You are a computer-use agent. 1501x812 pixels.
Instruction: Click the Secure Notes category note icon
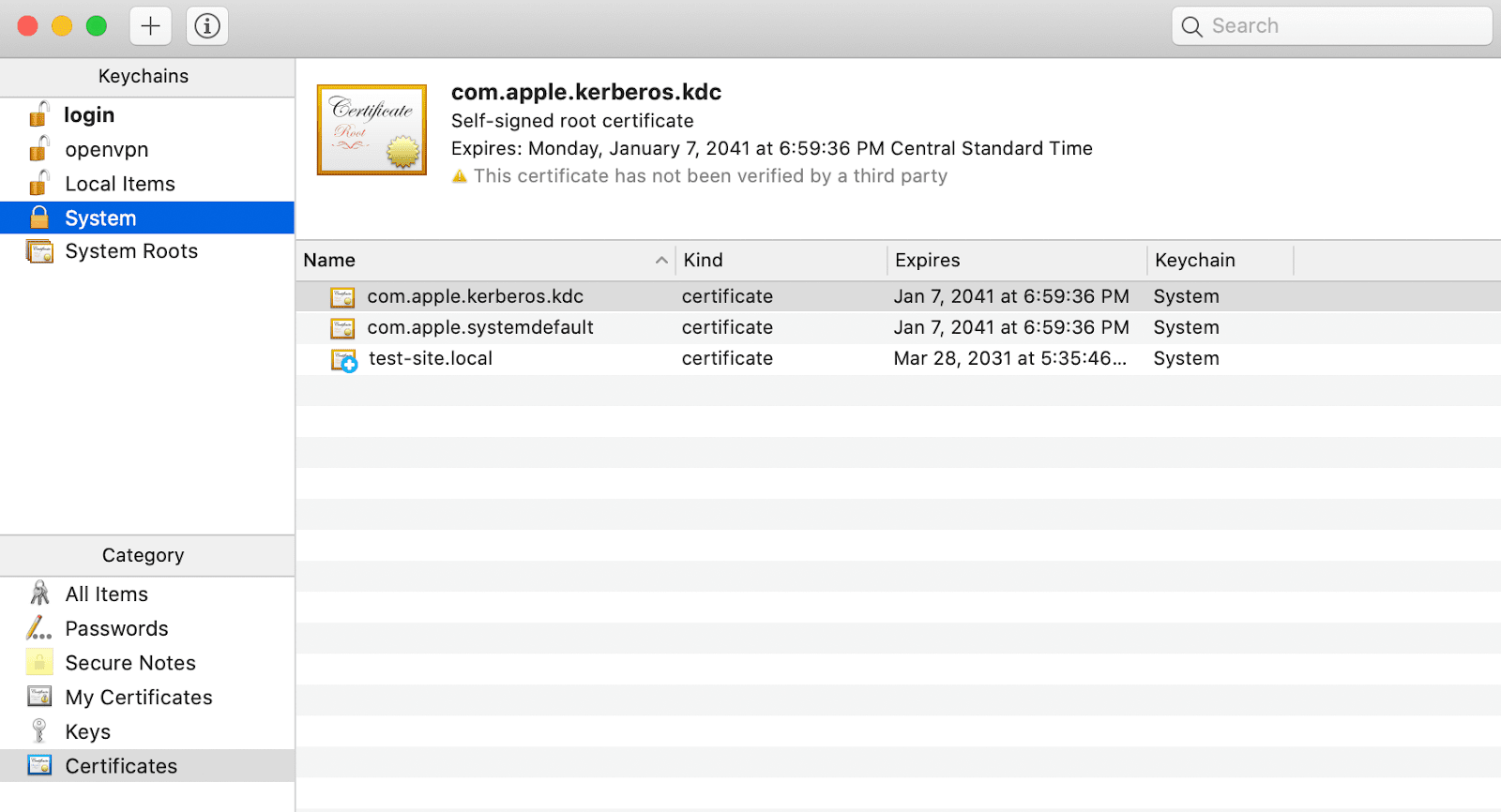coord(39,663)
